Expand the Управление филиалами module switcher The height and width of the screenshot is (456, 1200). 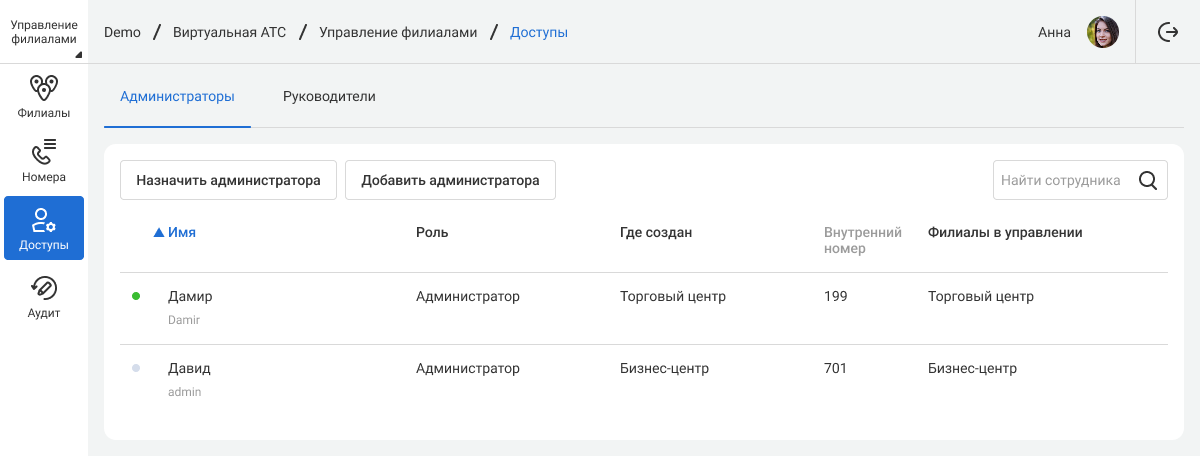point(44,32)
